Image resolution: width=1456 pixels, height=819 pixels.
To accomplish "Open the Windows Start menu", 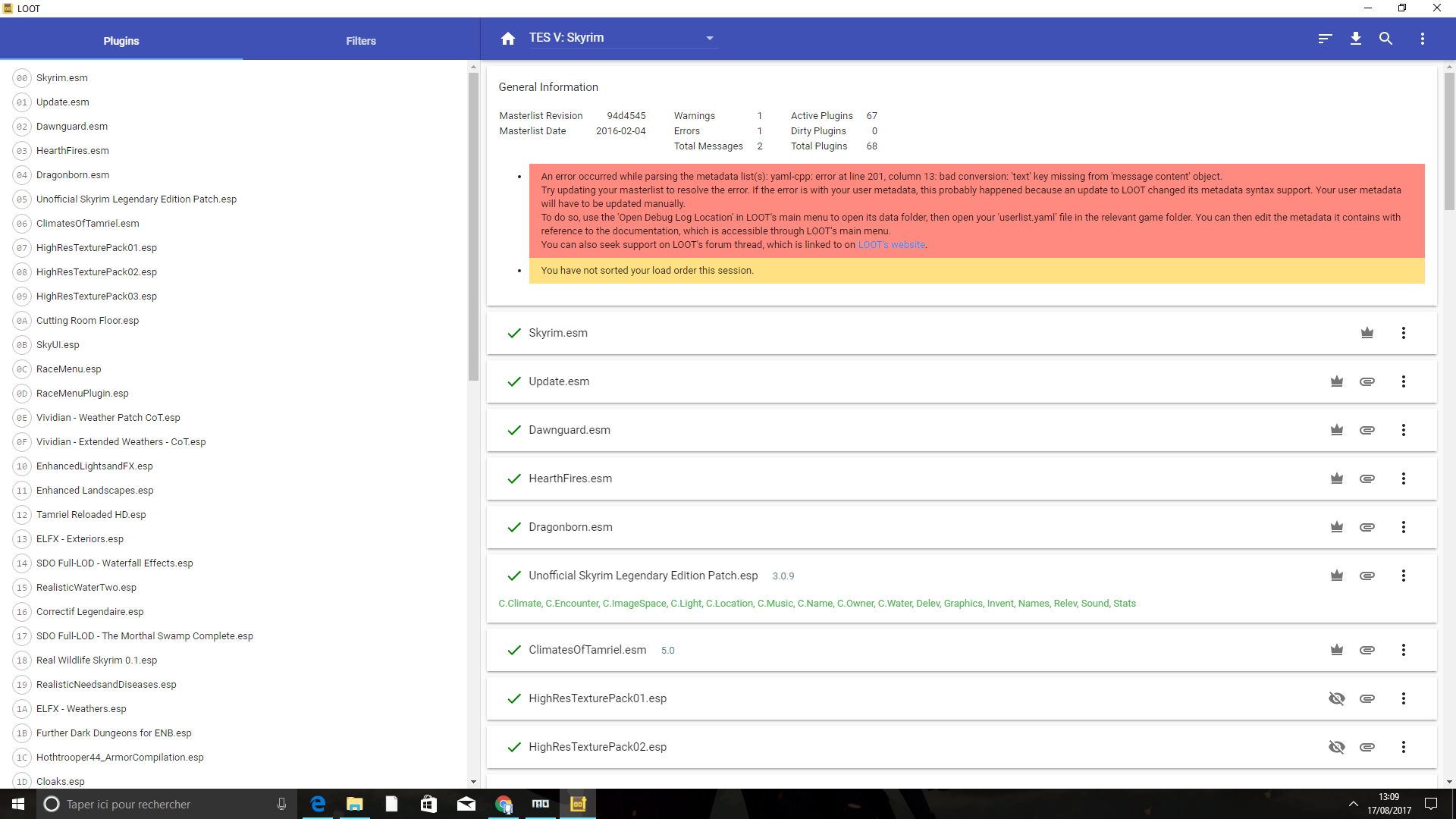I will (x=18, y=804).
